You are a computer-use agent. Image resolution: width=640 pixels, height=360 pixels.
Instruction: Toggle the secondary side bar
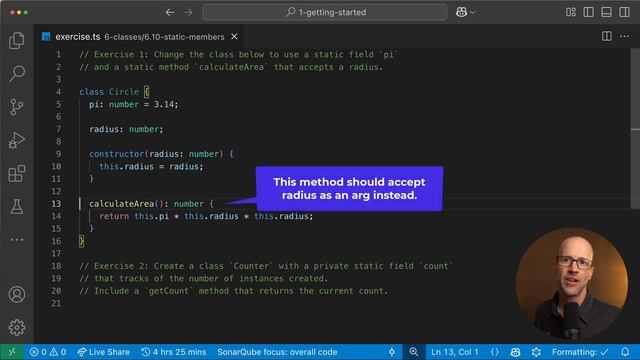tap(624, 12)
